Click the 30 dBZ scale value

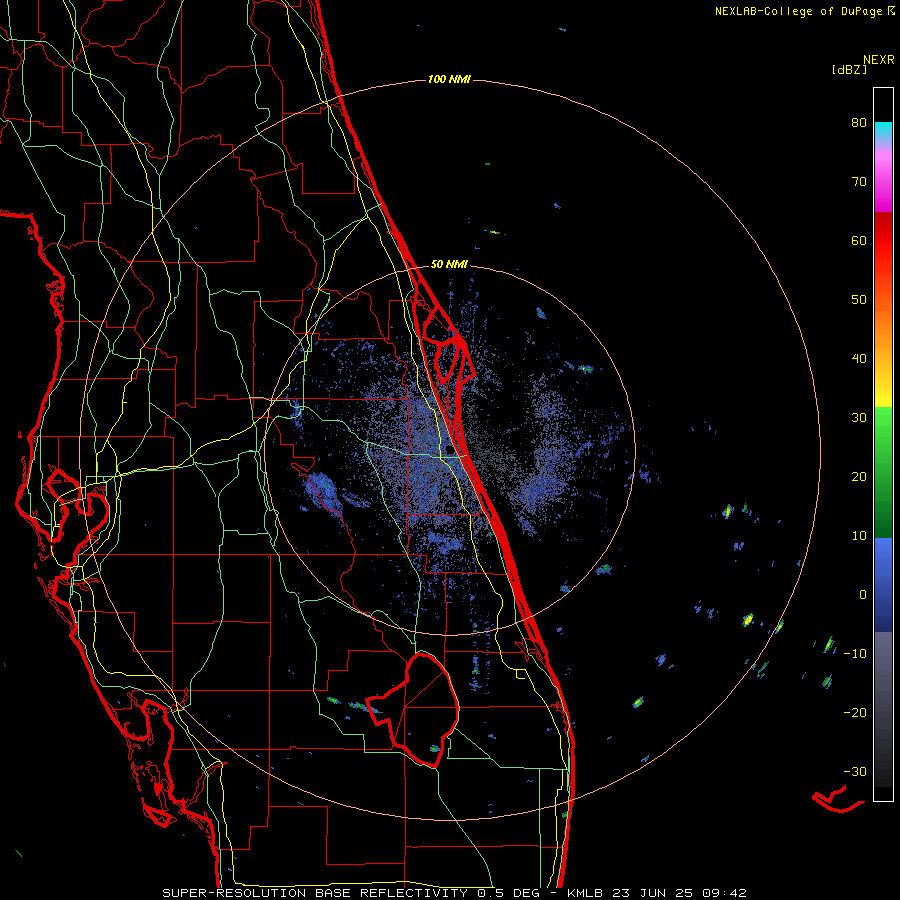click(859, 418)
